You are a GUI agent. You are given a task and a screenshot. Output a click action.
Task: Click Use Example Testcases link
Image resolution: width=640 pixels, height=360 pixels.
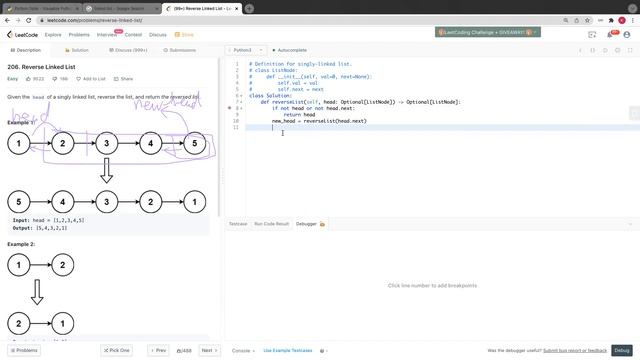[288, 351]
